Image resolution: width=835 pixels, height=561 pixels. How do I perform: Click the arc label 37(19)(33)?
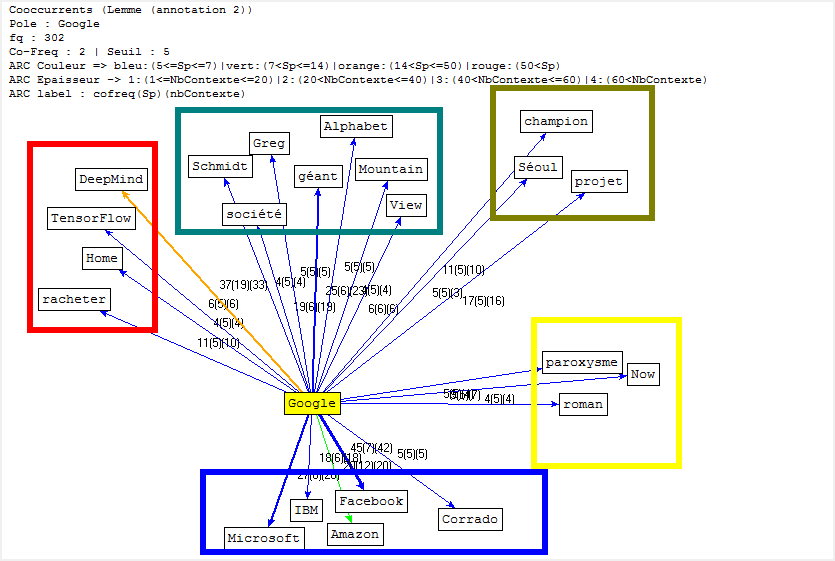tap(243, 285)
